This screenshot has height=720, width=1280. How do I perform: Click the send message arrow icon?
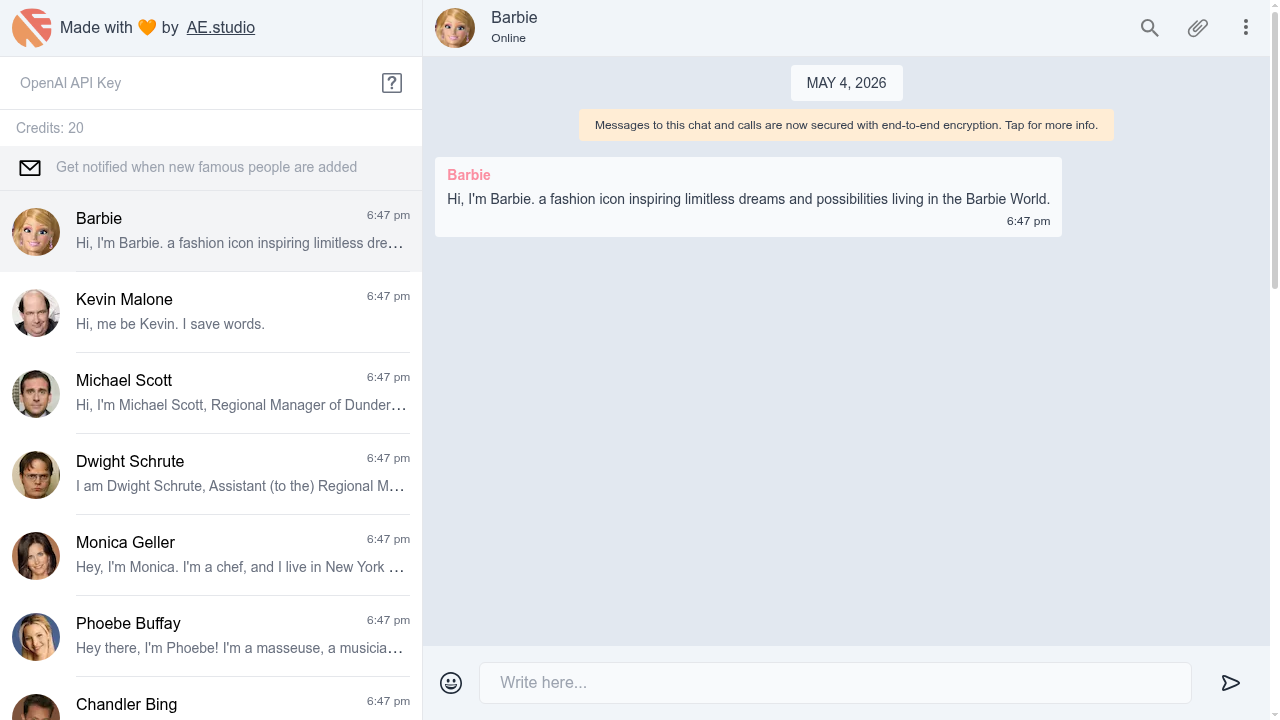click(1231, 683)
